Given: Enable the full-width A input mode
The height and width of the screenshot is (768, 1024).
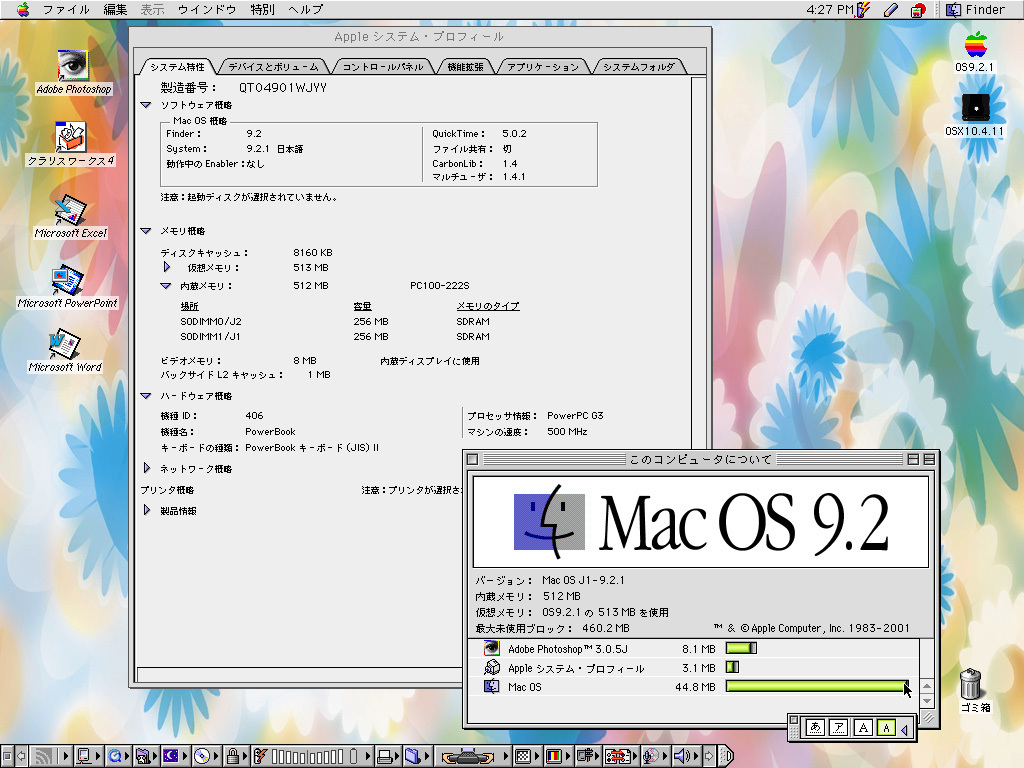Looking at the screenshot, I should [863, 728].
